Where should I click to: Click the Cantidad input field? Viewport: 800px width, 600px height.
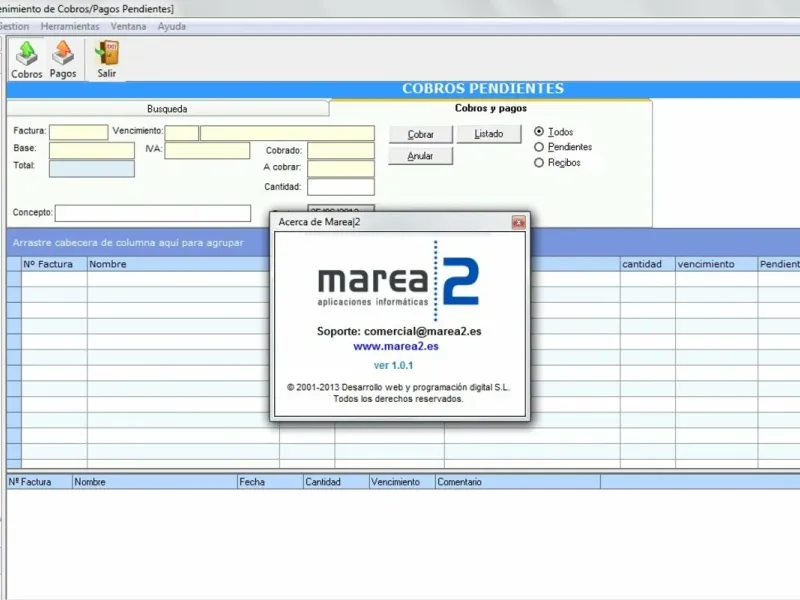341,187
